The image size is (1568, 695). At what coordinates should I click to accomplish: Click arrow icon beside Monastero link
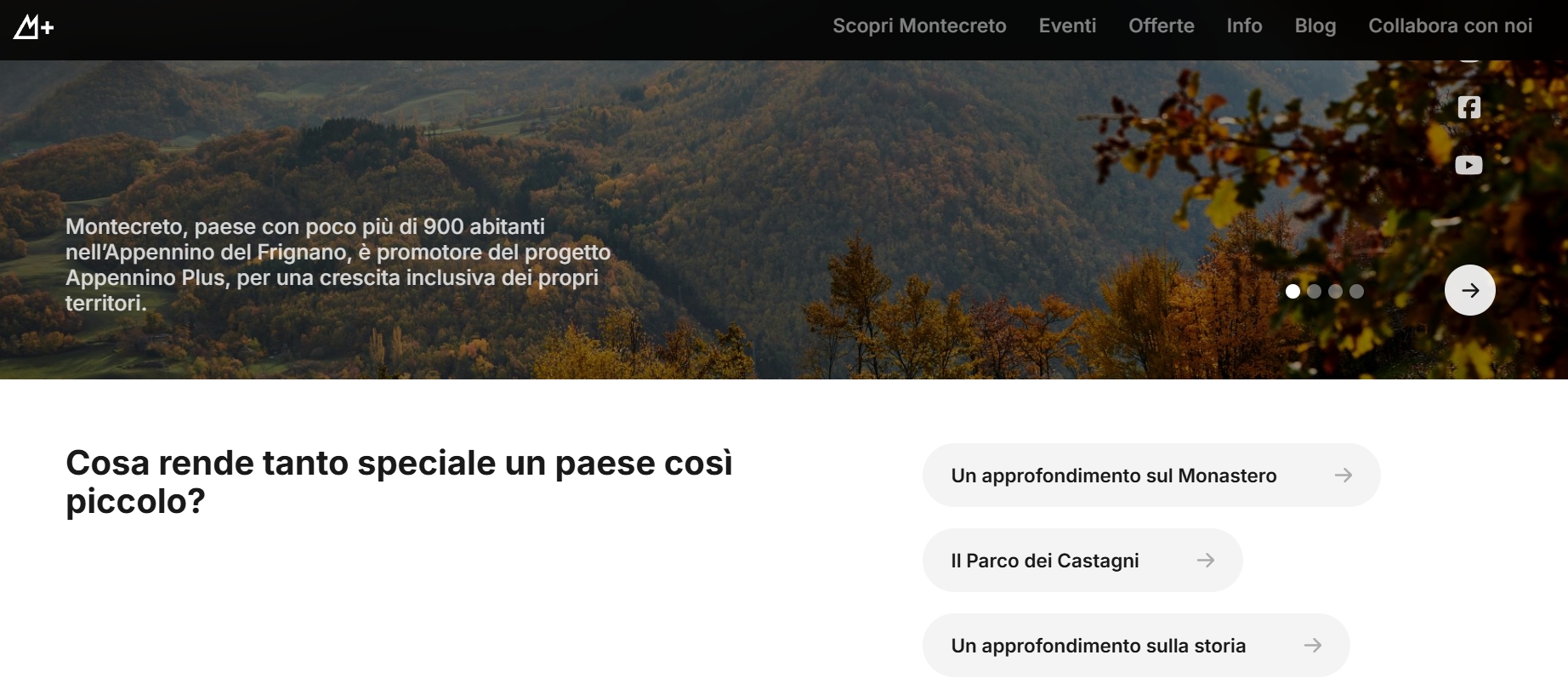click(1344, 476)
